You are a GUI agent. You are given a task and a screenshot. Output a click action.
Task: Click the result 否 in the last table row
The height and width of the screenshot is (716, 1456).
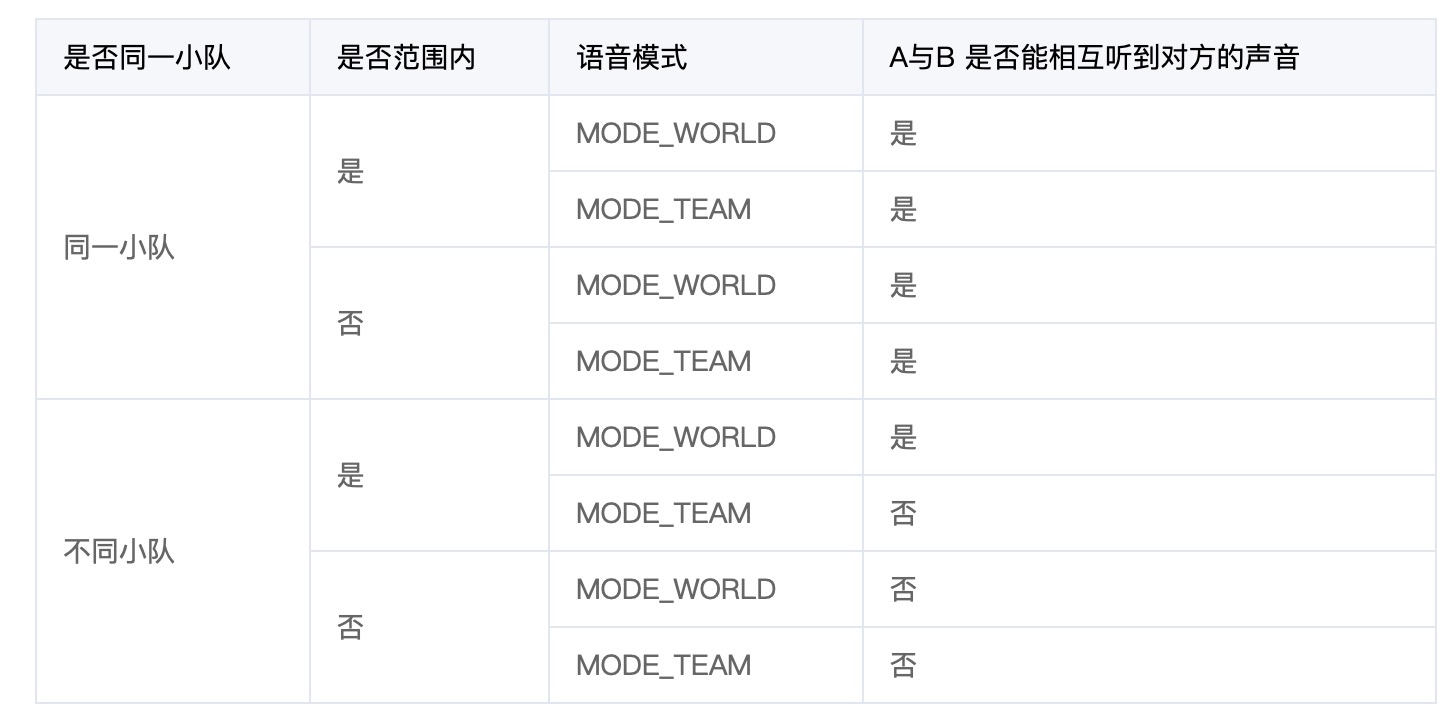(903, 665)
